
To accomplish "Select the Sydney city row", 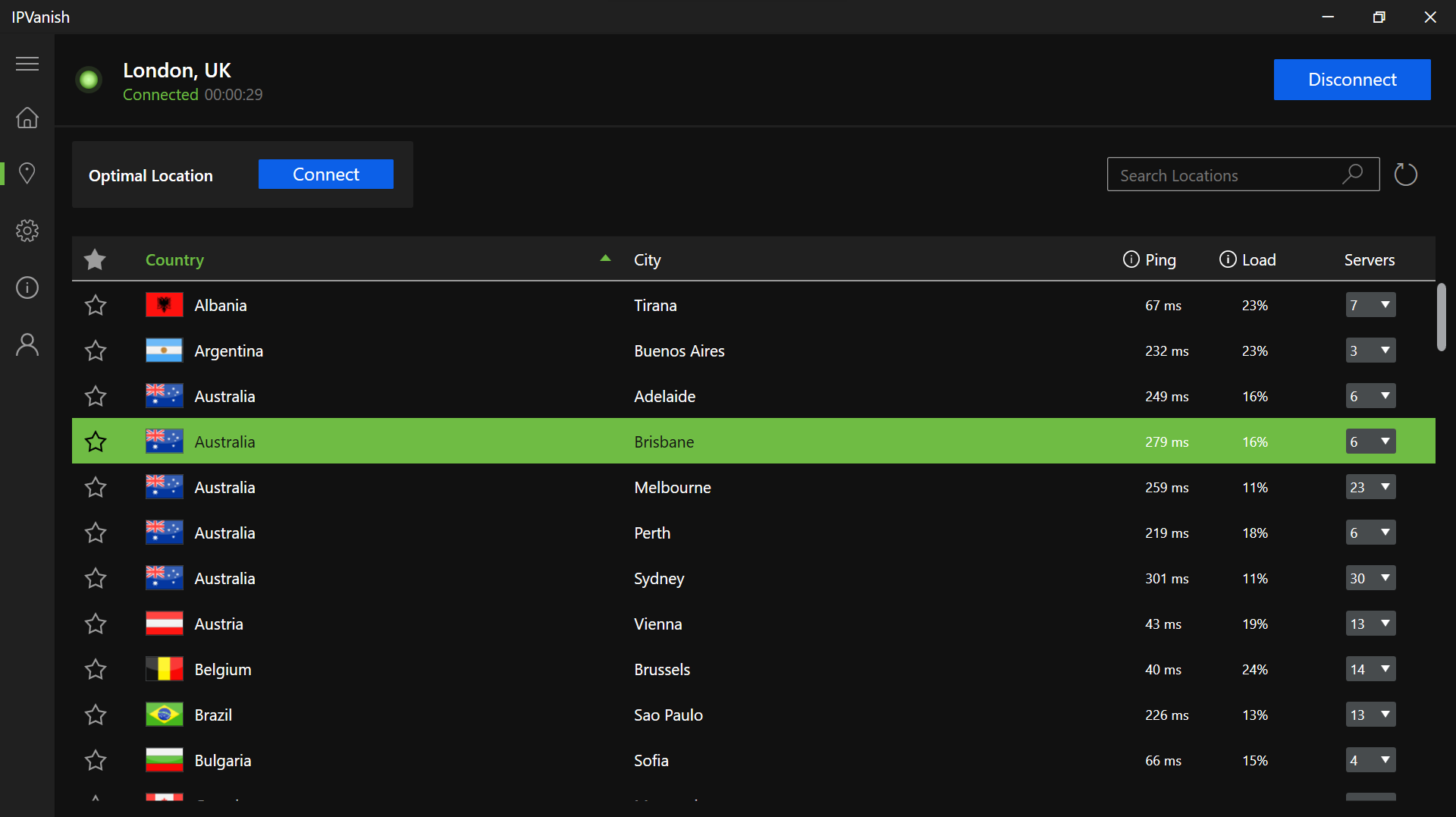I will click(x=754, y=578).
